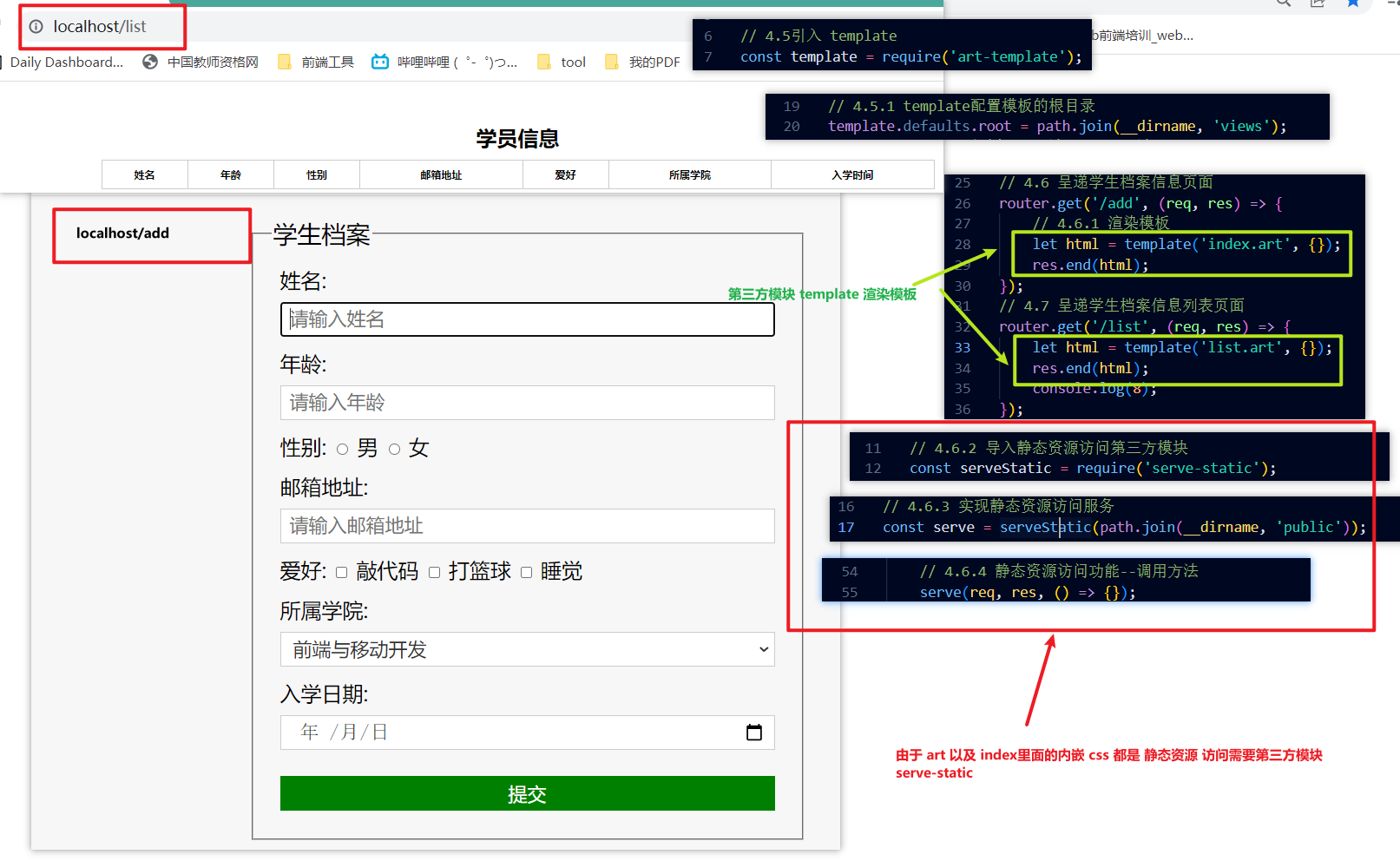This screenshot has height=861, width=1400.
Task: Click the localhost/list address bar text
Action: coord(100,27)
